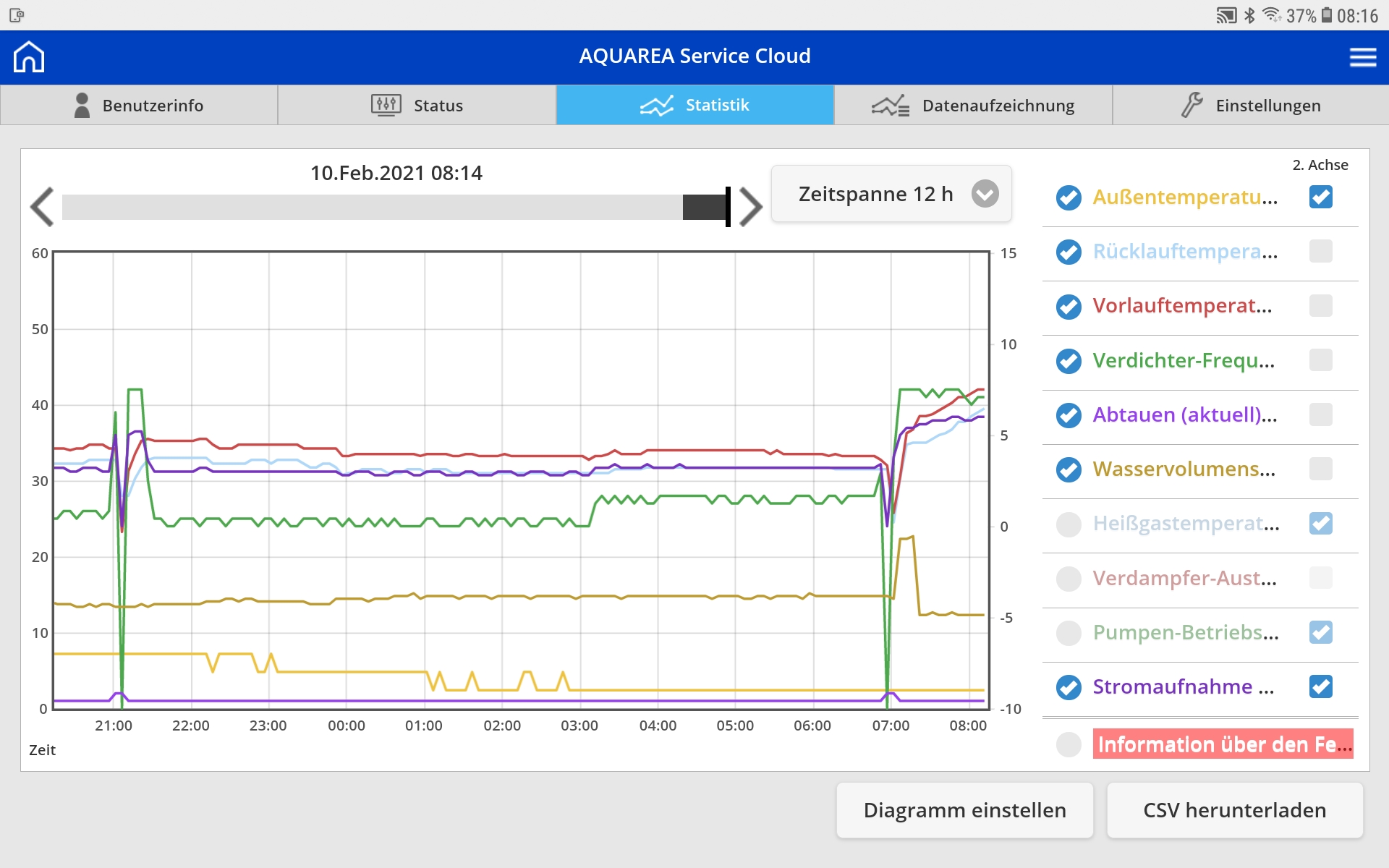Image resolution: width=1389 pixels, height=868 pixels.
Task: Open the Zeitspanne 12 h dropdown
Action: [x=891, y=194]
